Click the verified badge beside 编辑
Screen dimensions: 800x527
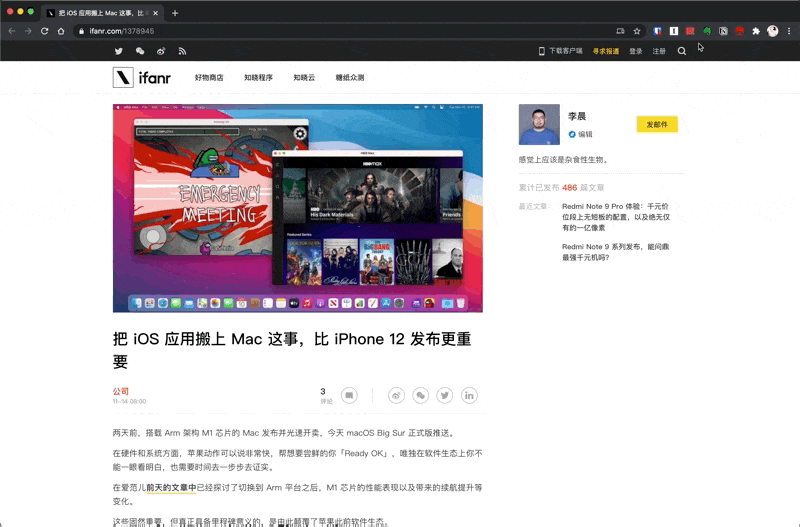(x=572, y=134)
